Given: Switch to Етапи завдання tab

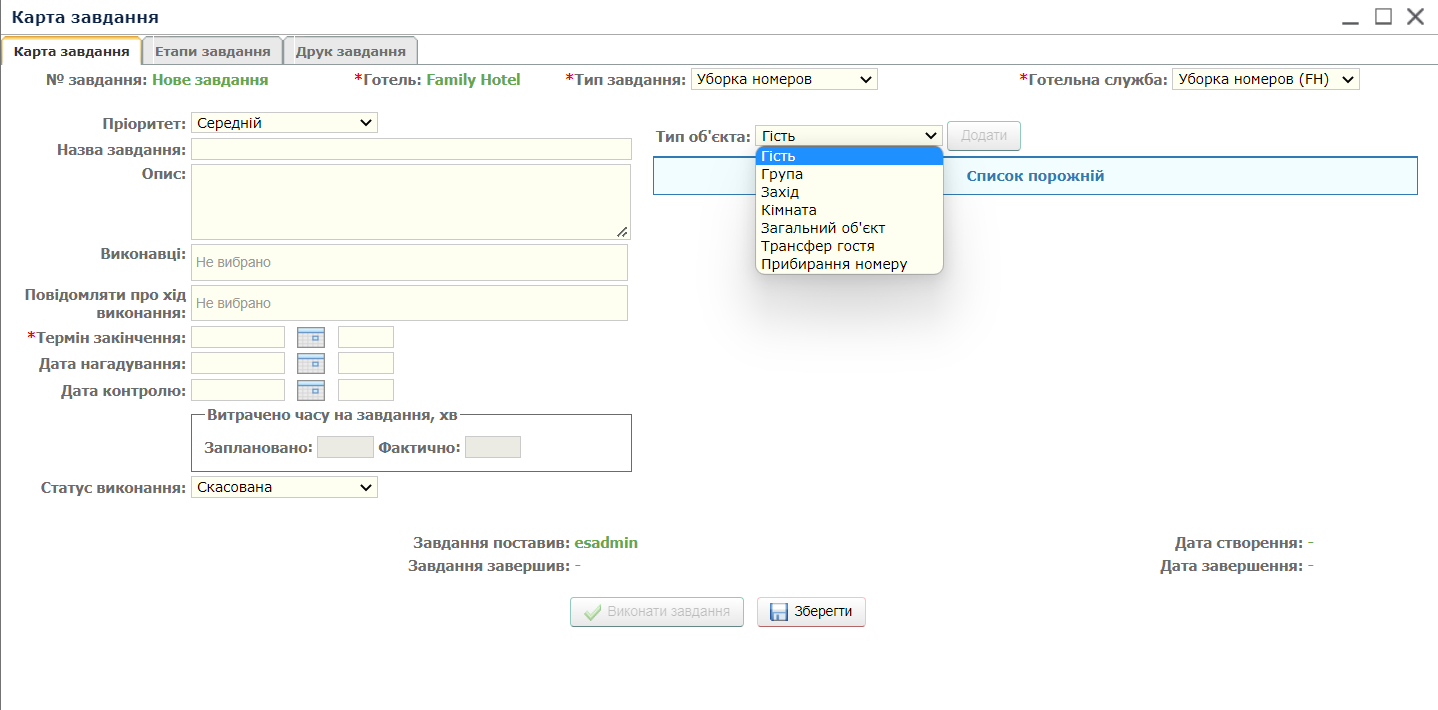Looking at the screenshot, I should [x=212, y=51].
